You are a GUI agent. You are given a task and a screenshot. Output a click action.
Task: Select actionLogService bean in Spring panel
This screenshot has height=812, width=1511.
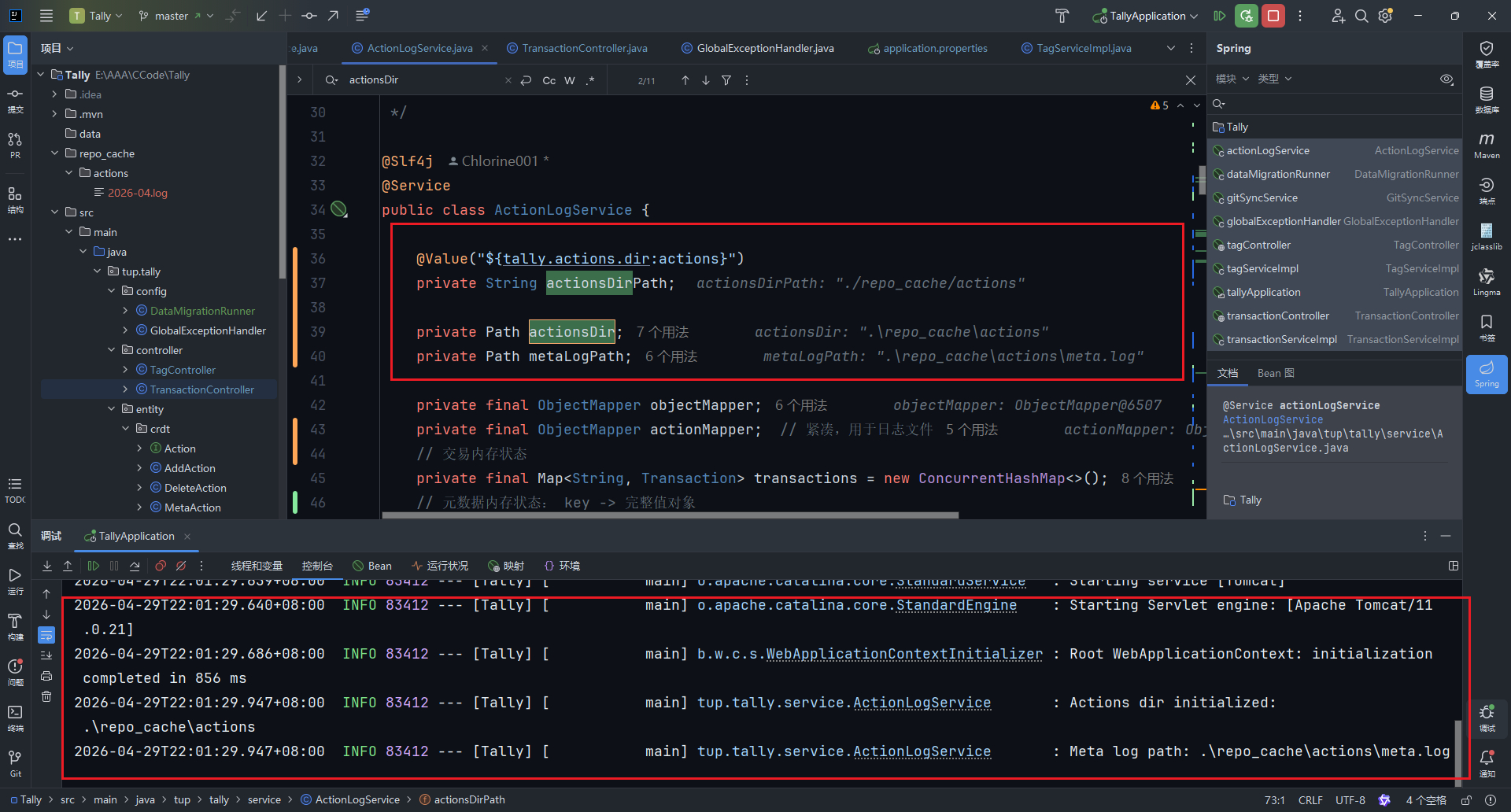click(x=1335, y=150)
